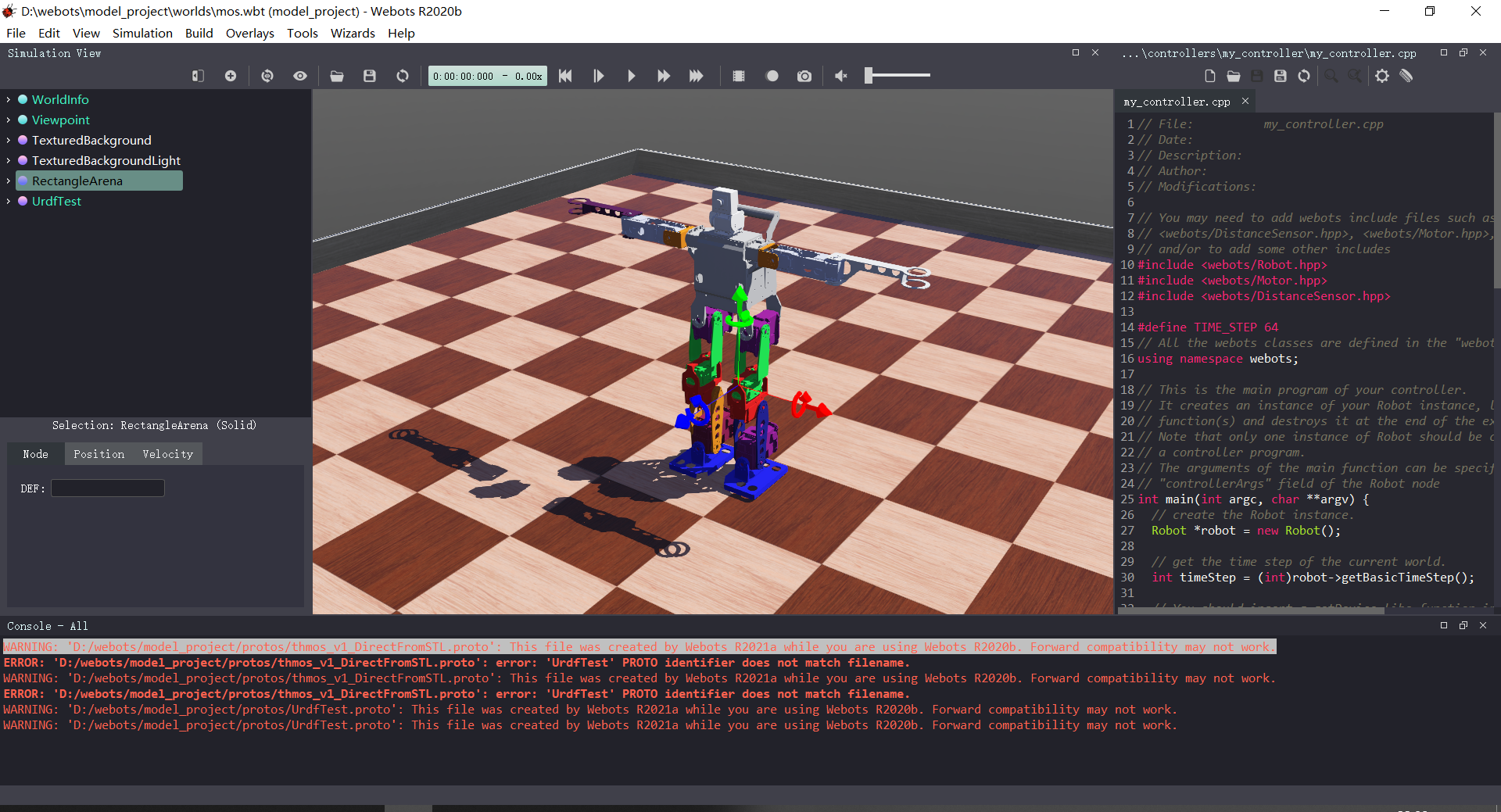Take a screenshot of the 3D view

(x=804, y=76)
